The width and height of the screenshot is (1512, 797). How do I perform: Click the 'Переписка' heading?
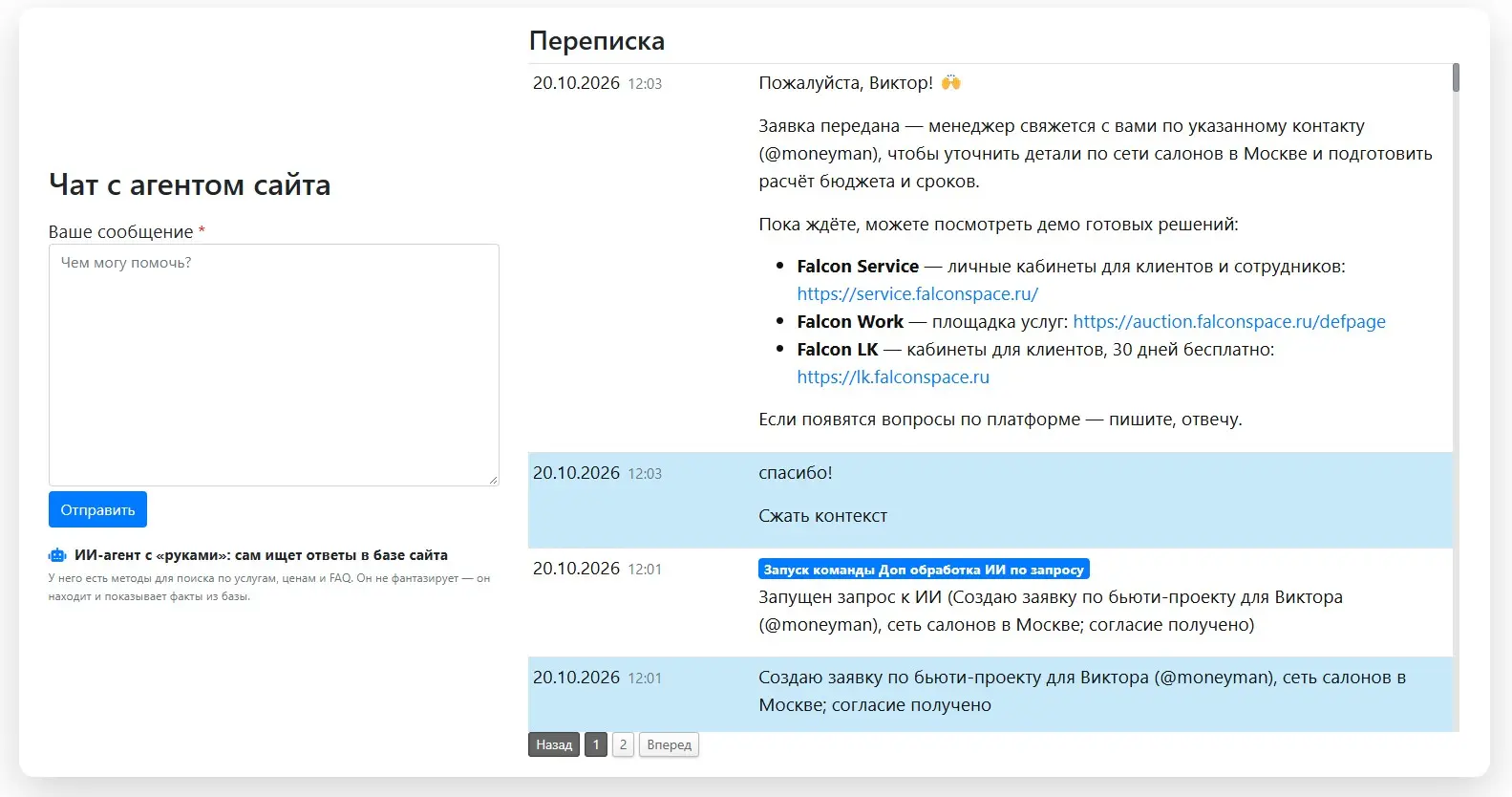(597, 41)
